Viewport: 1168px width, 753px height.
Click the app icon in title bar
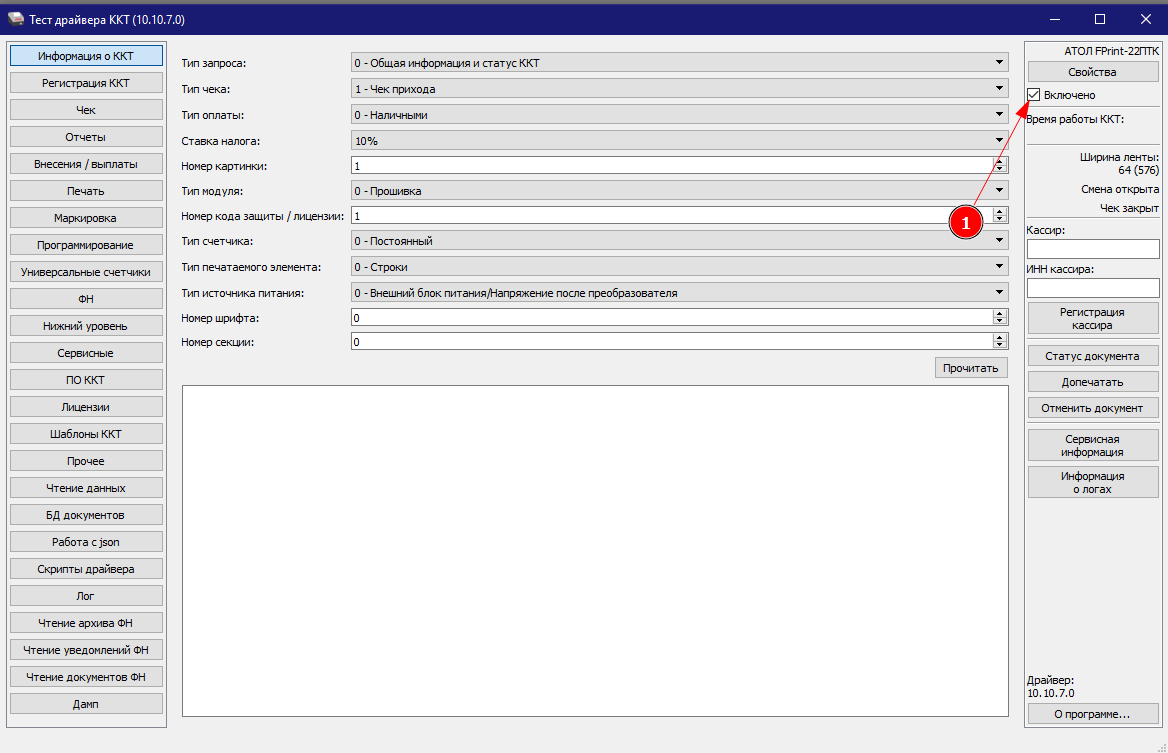point(15,19)
